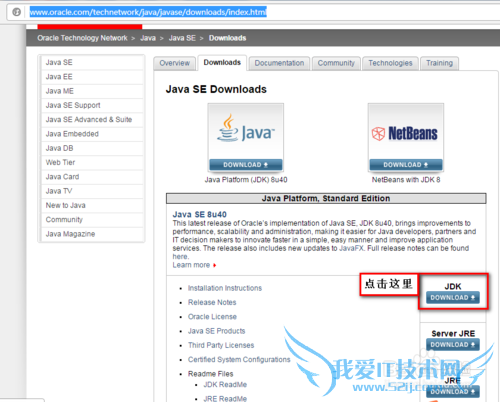
Task: Click 'Java Platform (JDK) 8u40' caption
Action: (x=246, y=180)
